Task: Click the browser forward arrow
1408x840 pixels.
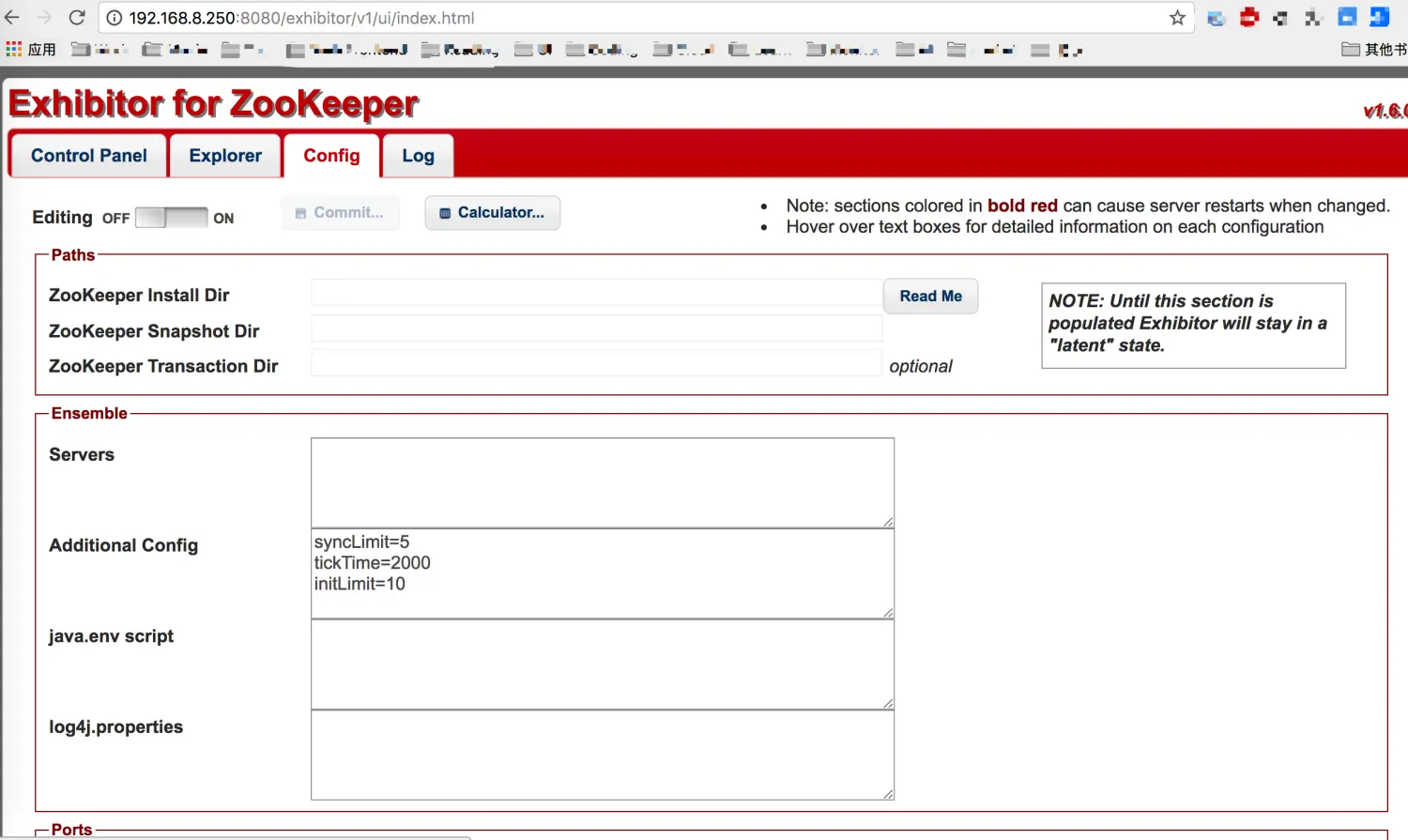Action: pos(44,18)
